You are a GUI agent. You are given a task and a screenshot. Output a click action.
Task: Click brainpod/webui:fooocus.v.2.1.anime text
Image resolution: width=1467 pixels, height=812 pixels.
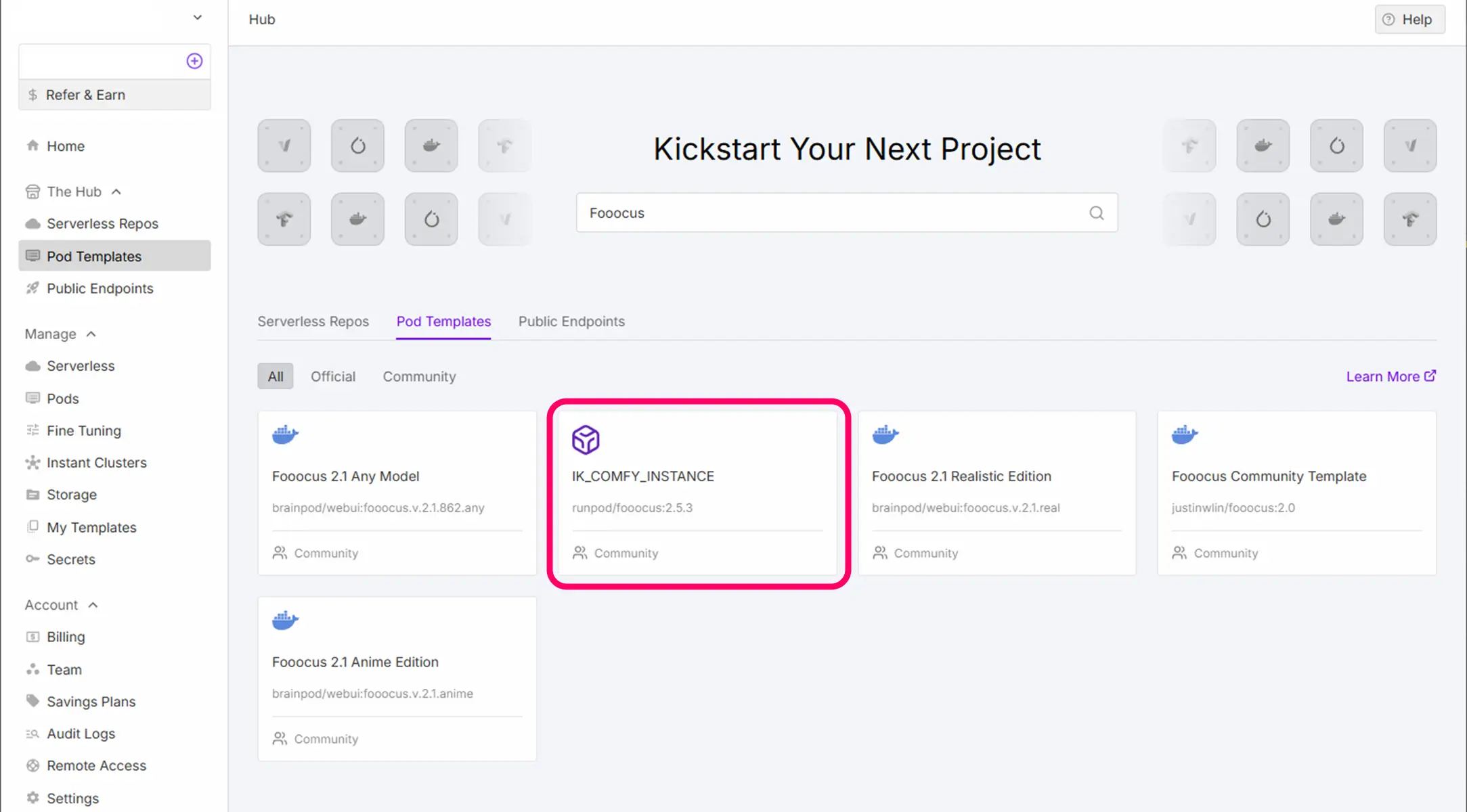point(372,694)
